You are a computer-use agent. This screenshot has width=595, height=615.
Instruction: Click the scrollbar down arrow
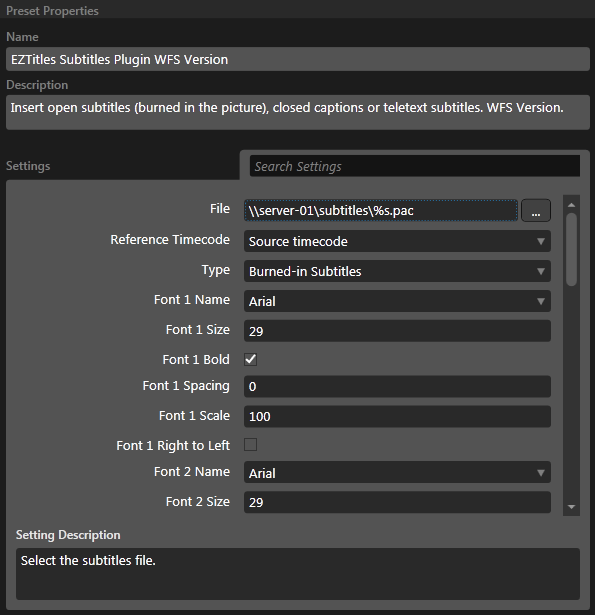571,507
